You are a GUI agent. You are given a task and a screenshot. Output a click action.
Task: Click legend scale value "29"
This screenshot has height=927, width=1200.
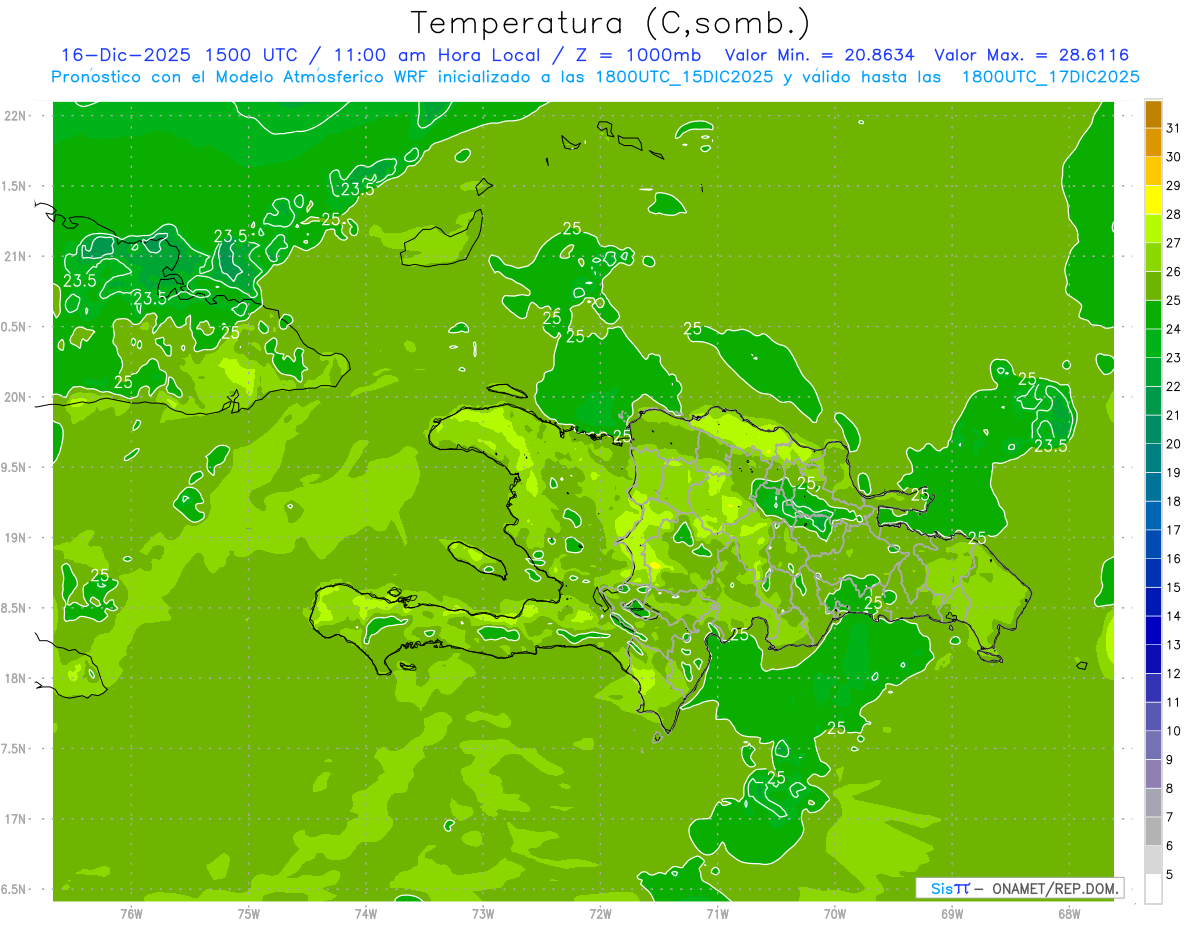click(x=1174, y=186)
